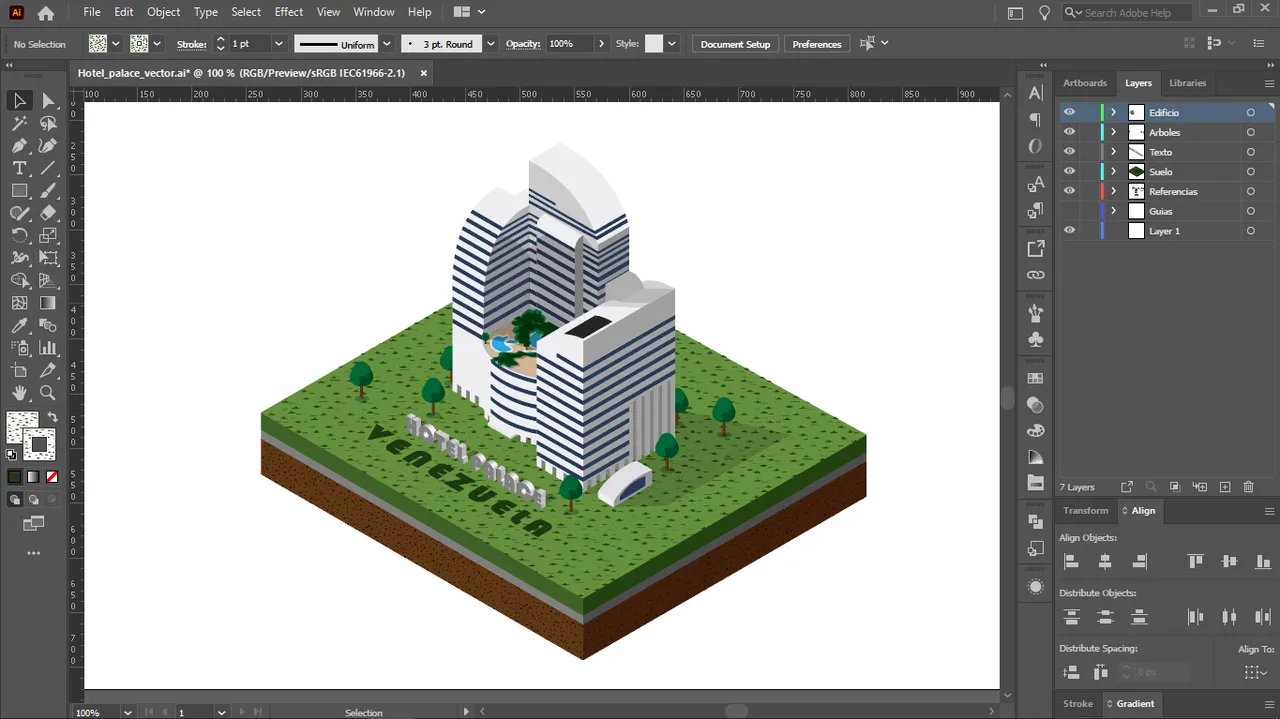The width and height of the screenshot is (1280, 719).
Task: Select the Magic Wand tool
Action: pos(19,123)
